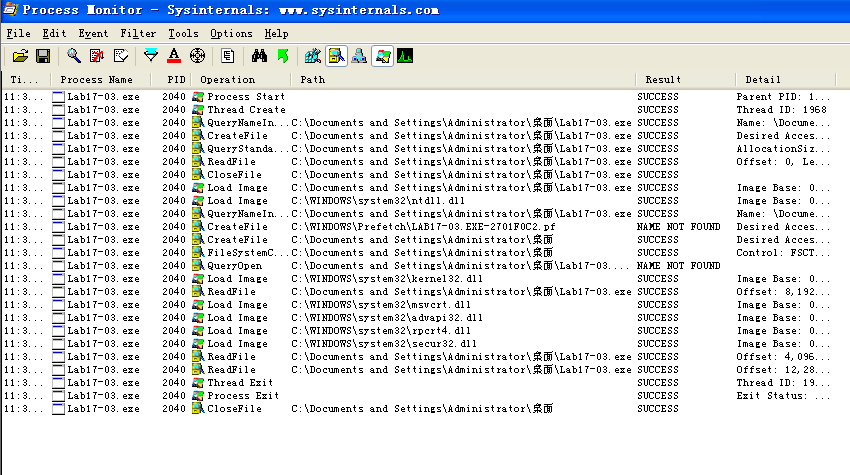This screenshot has height=475, width=850.
Task: Click the Result column header
Action: 686,80
